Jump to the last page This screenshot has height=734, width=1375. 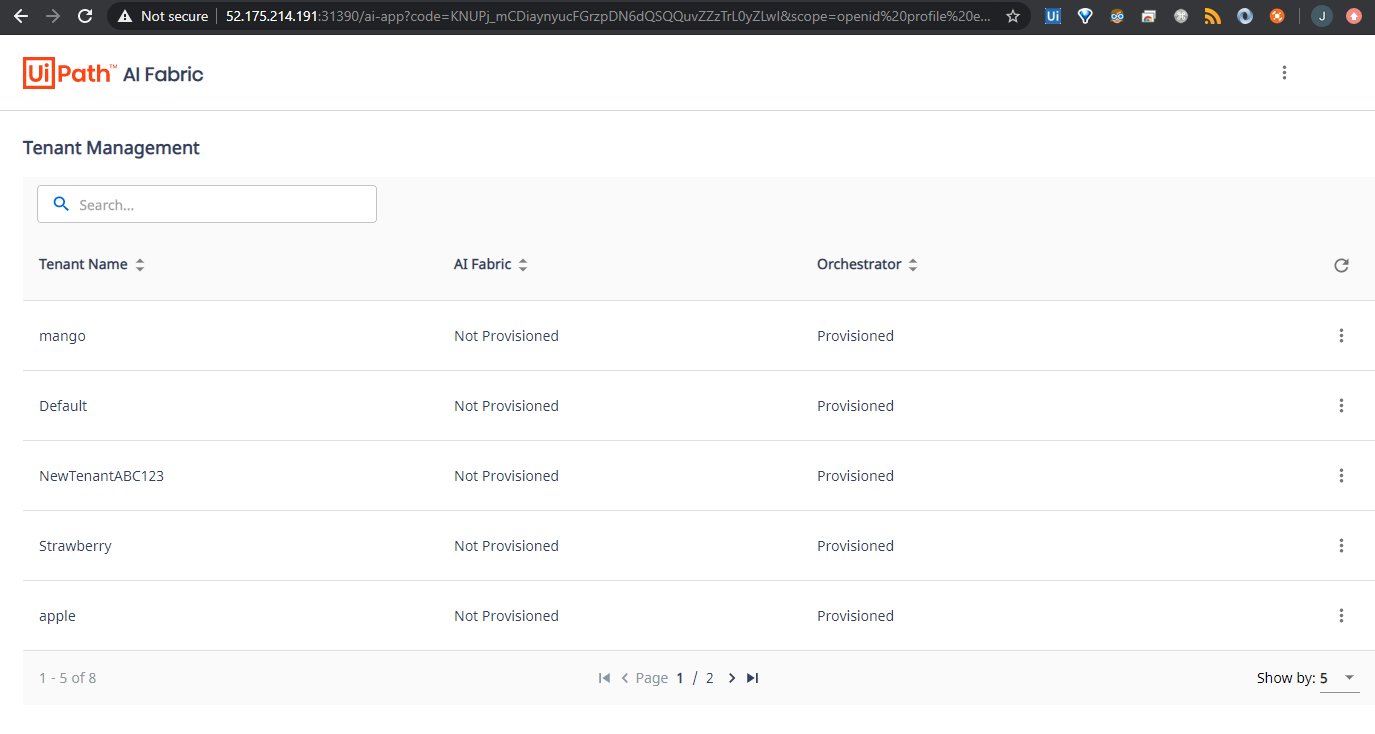pos(753,678)
